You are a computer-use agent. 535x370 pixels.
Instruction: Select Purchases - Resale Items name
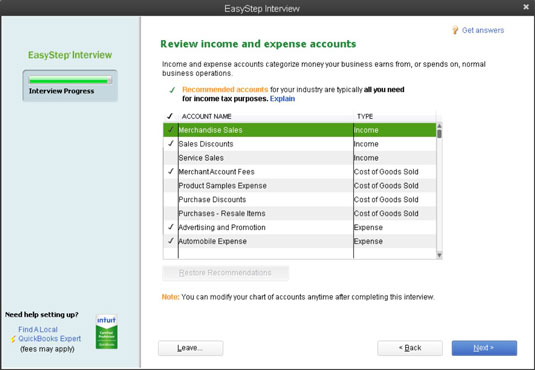point(222,213)
